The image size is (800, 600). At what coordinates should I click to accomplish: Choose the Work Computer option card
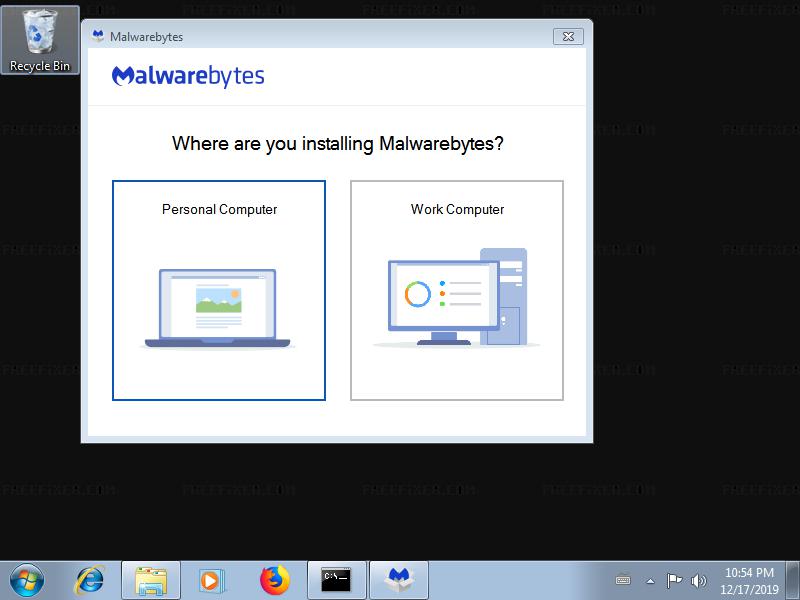coord(457,290)
